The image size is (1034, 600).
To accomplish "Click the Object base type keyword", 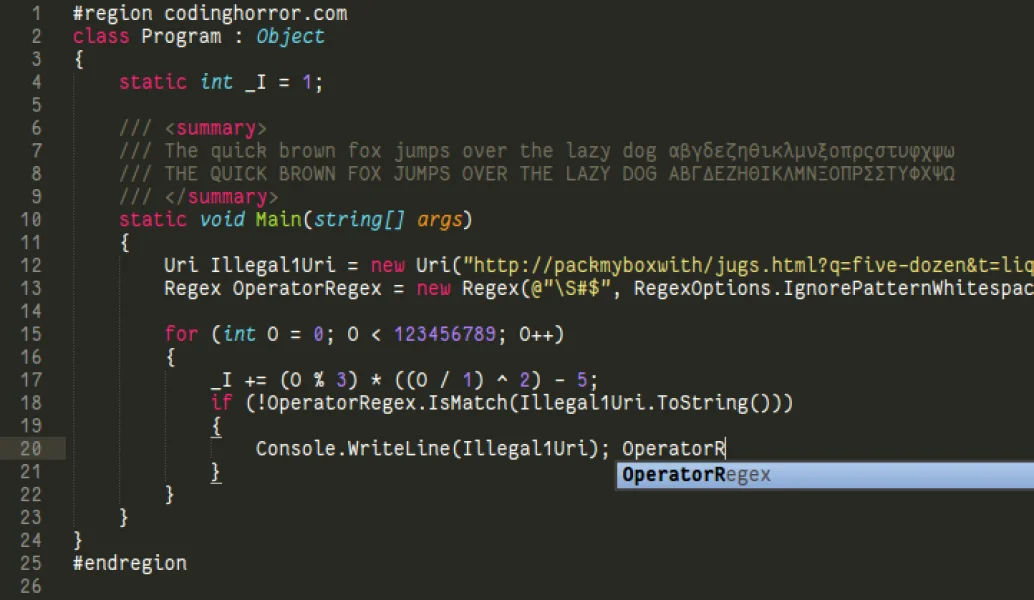I will (x=290, y=36).
